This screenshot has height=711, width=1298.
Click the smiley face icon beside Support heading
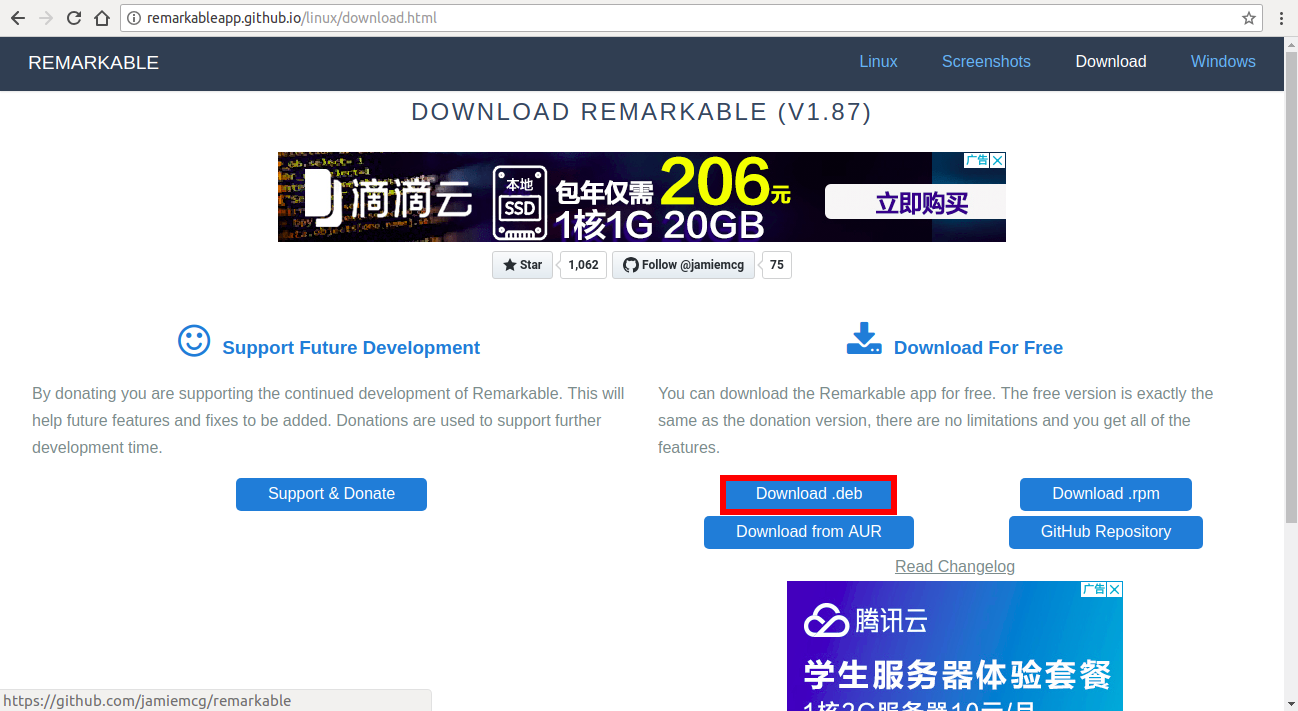tap(194, 341)
